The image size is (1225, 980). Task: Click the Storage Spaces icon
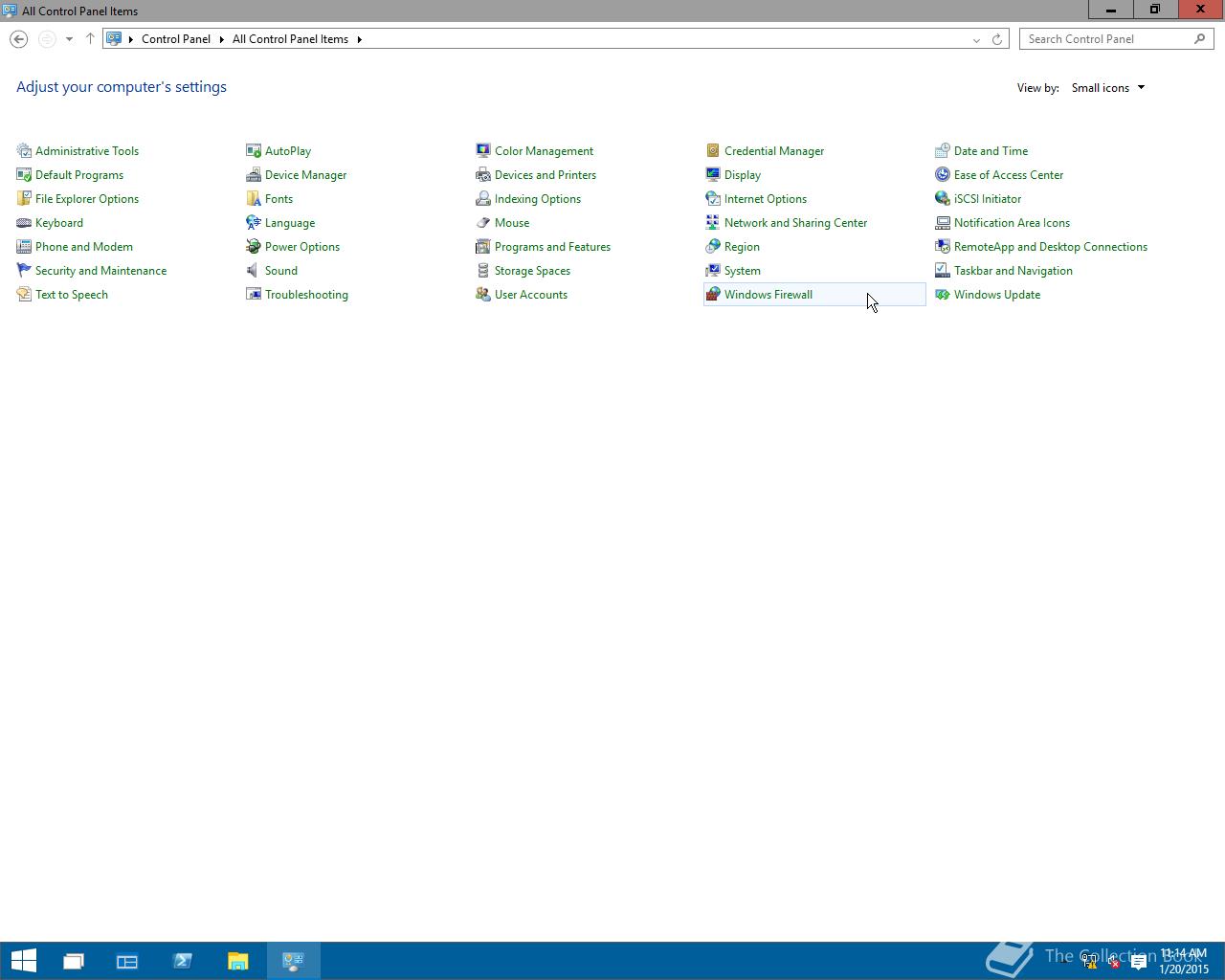pos(483,271)
